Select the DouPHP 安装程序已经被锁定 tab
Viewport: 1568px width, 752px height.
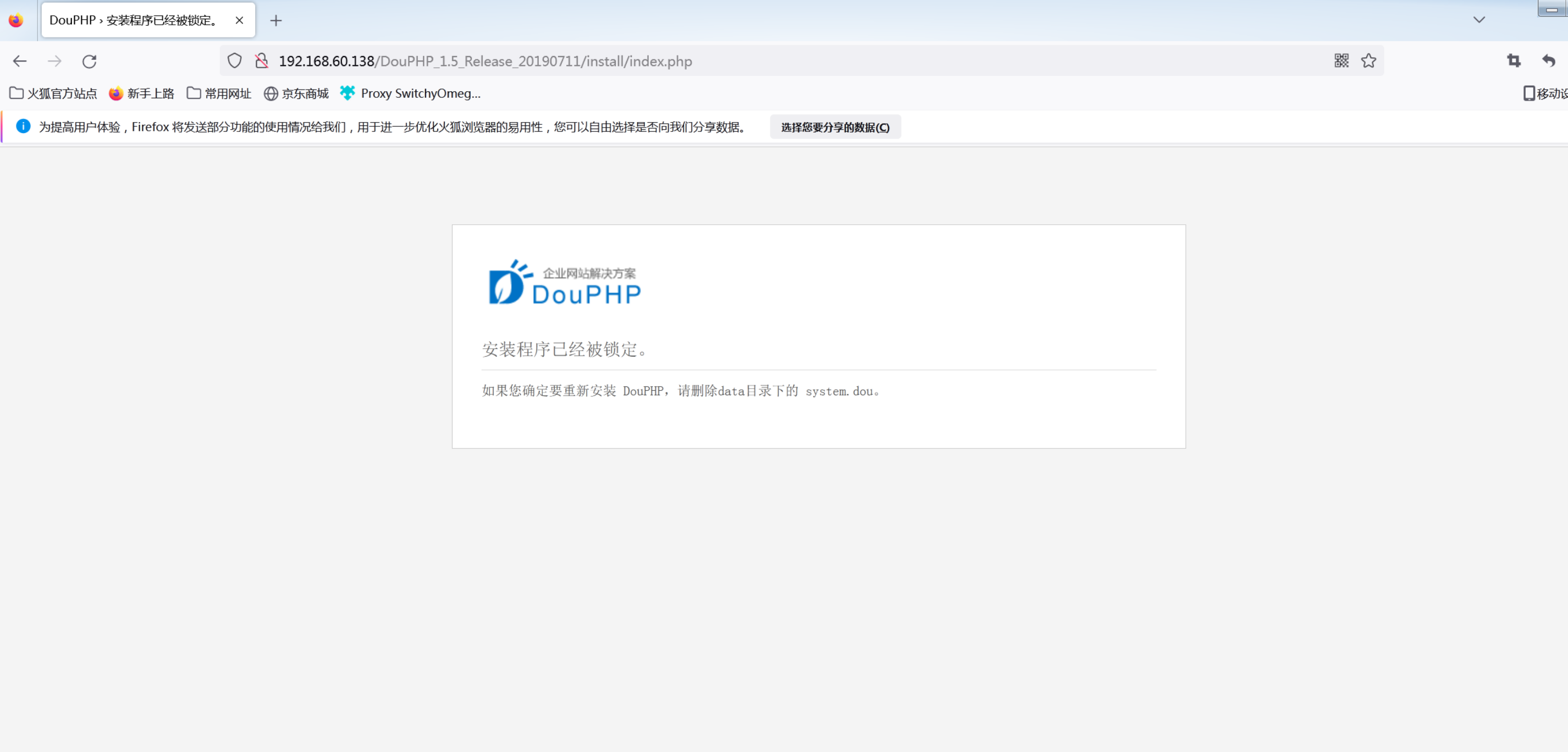148,20
